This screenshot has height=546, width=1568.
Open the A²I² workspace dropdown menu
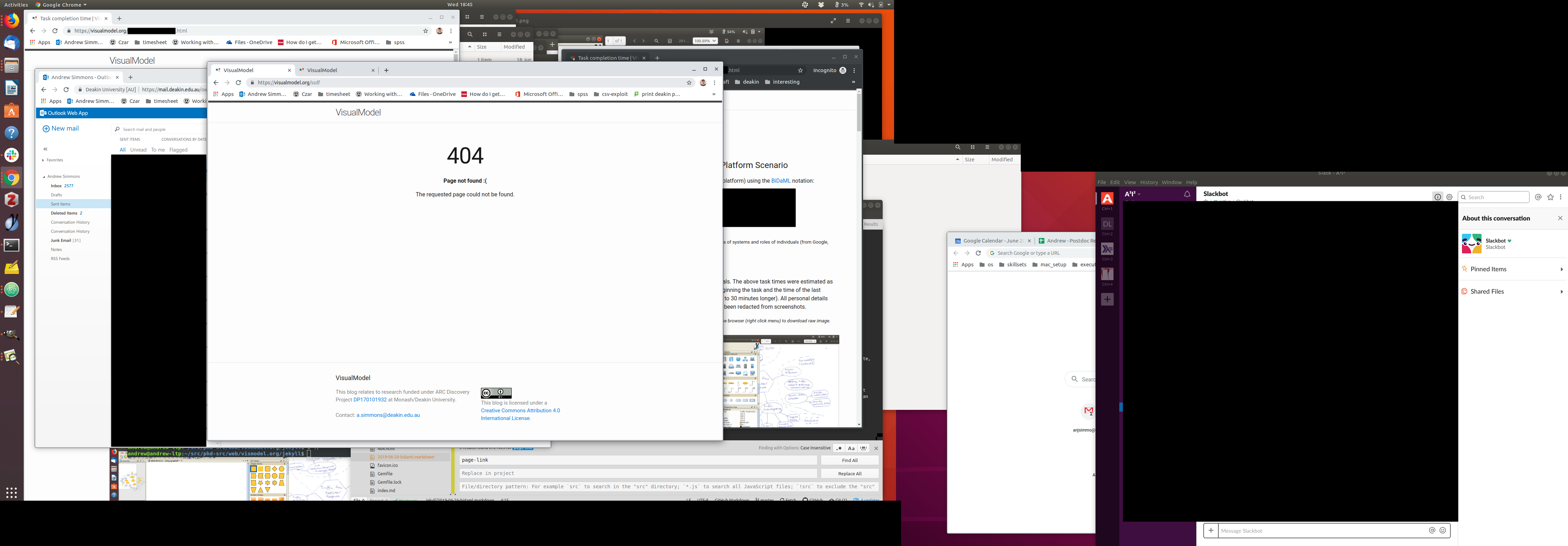(x=1132, y=194)
